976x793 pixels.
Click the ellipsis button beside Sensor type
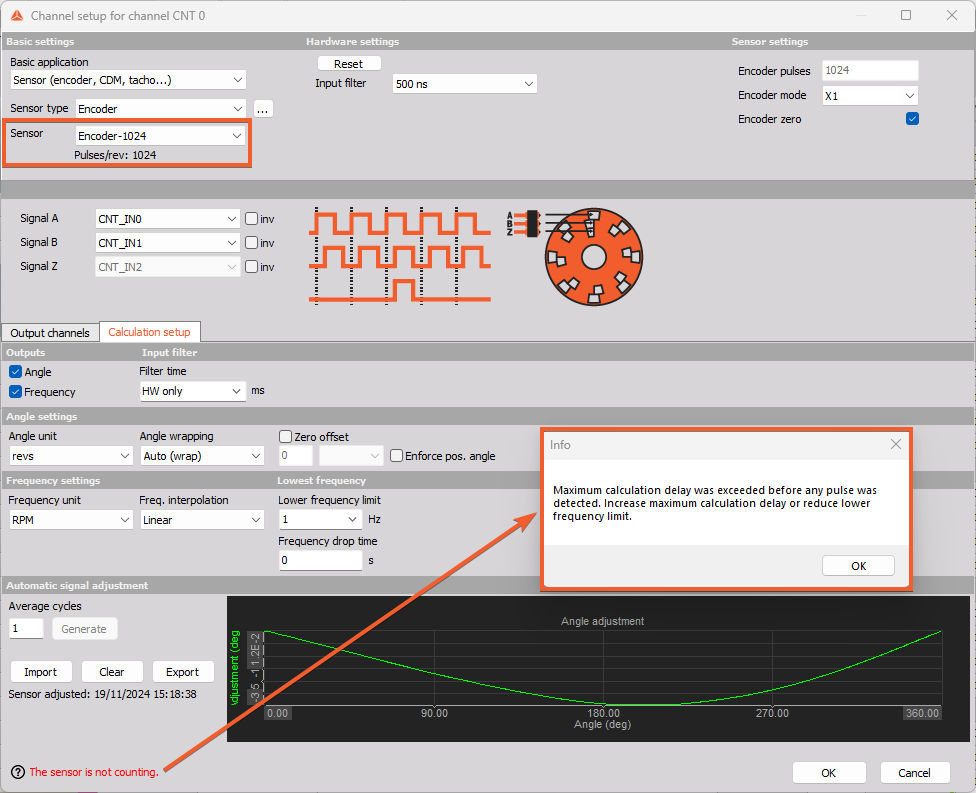(263, 109)
